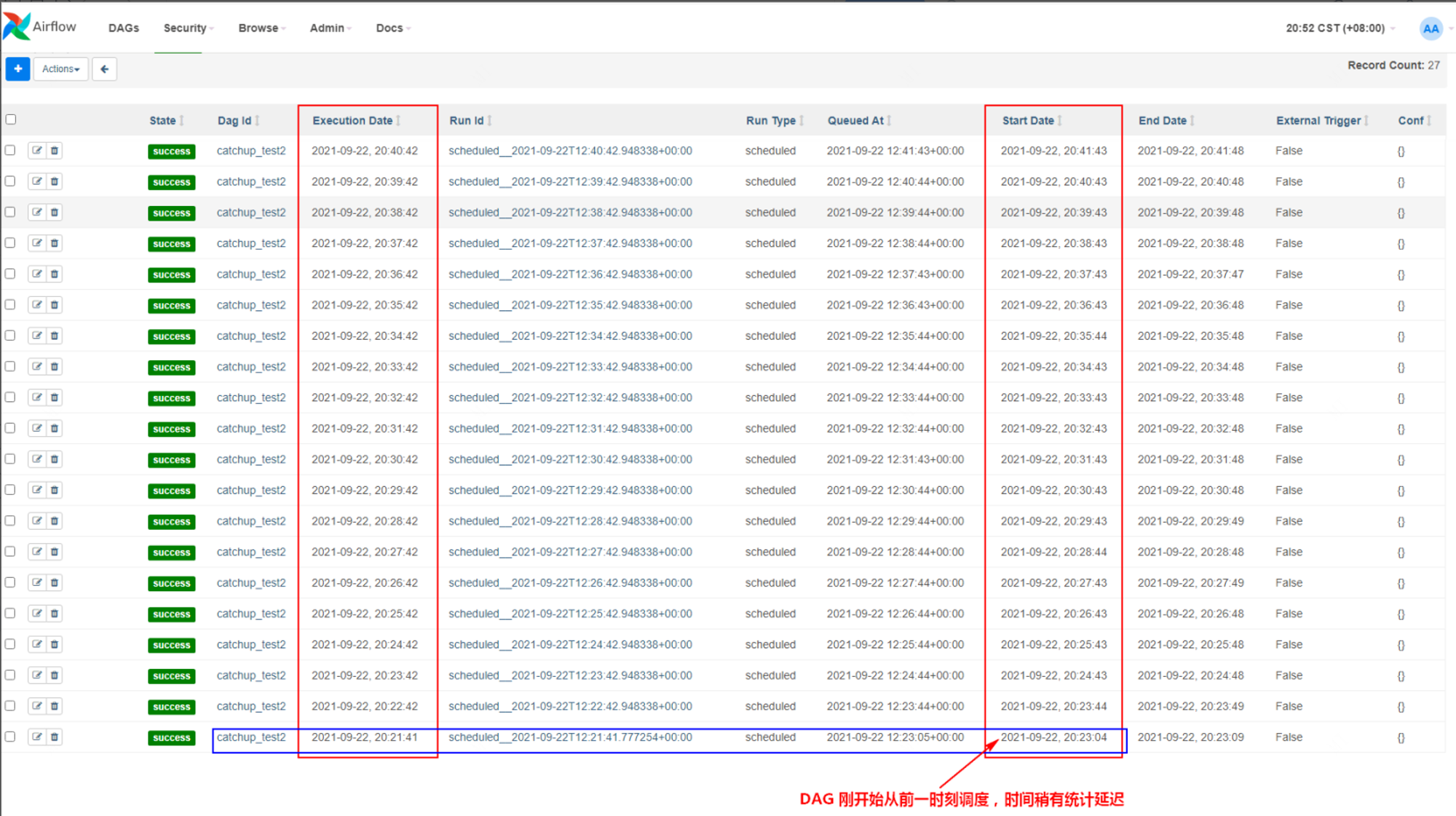1456x816 pixels.
Task: Sort by Conf column
Action: point(1415,121)
